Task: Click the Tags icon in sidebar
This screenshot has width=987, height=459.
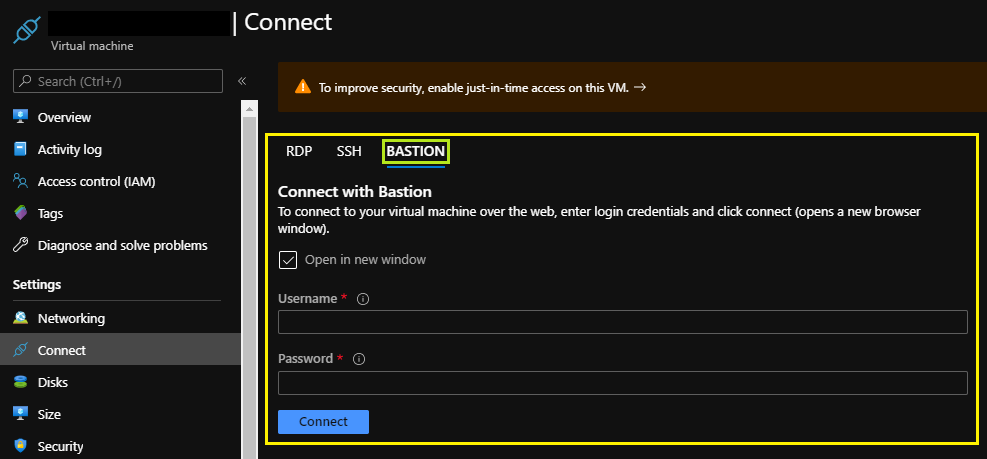Action: (x=21, y=213)
